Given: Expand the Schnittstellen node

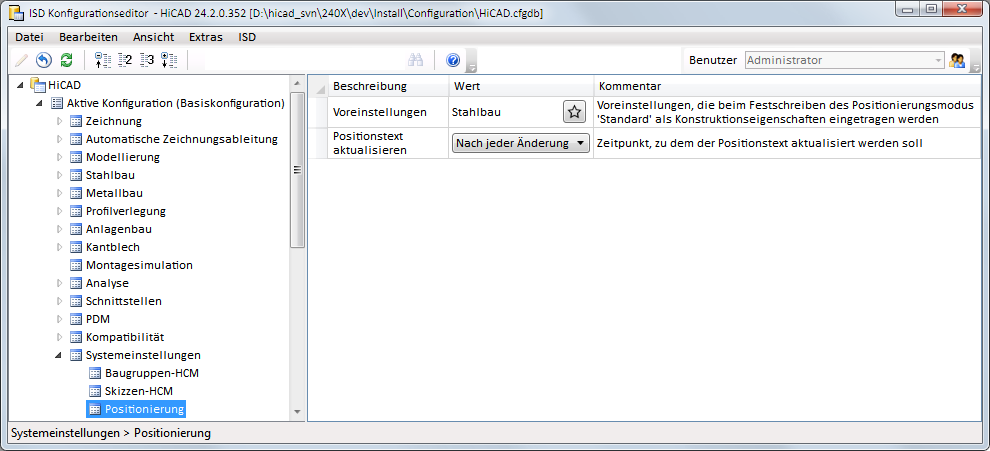Looking at the screenshot, I should tap(60, 301).
